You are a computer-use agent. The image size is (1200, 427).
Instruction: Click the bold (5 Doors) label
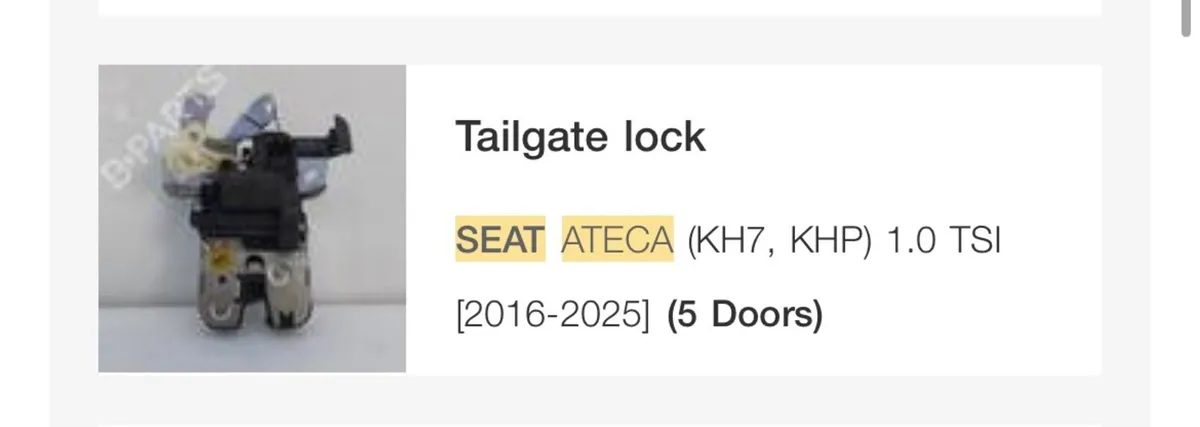(x=744, y=316)
